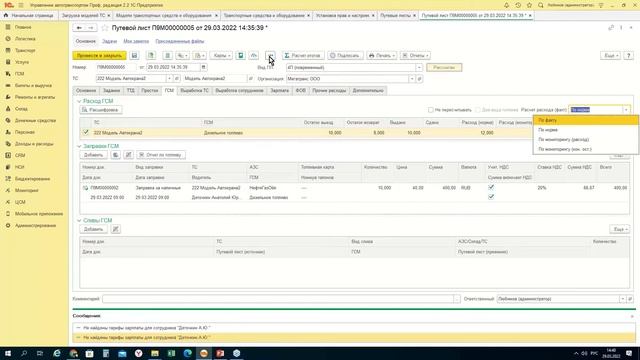
Task: Click the Расчет итогов button
Action: (x=303, y=56)
